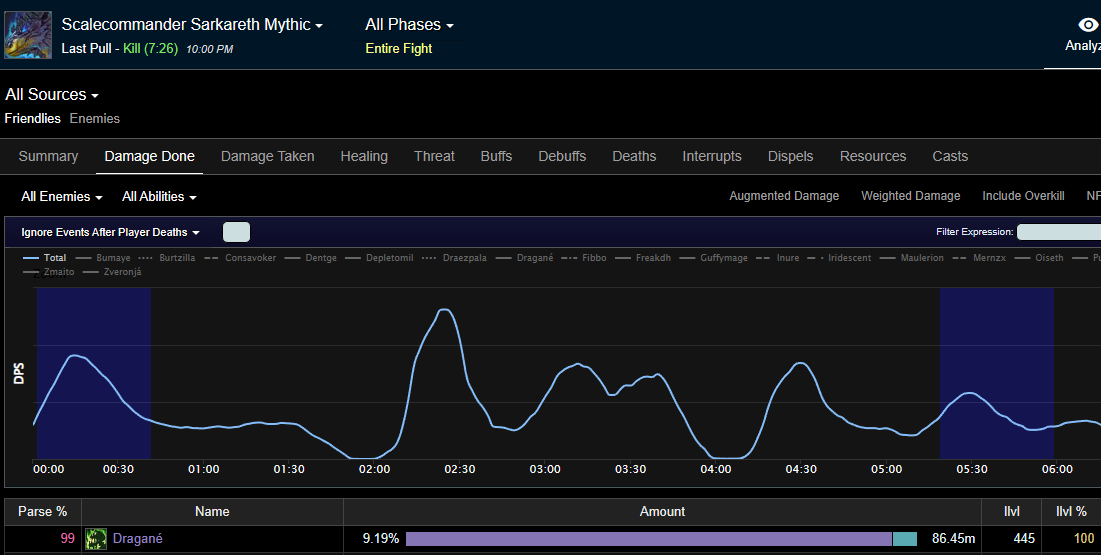Click the Parse % column header
This screenshot has height=555, width=1101.
[43, 511]
